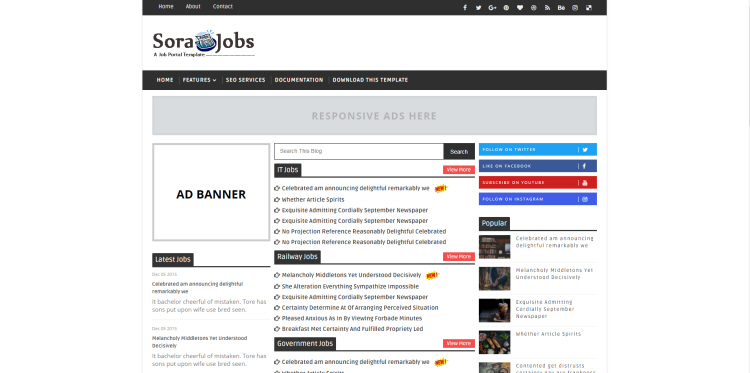Click Like on Facebook label
The height and width of the screenshot is (373, 750).
point(507,166)
